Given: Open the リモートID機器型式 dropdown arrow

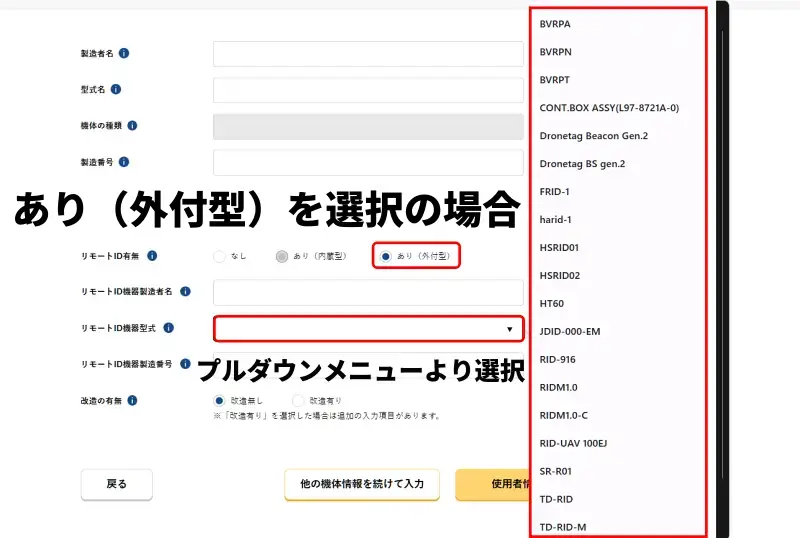Looking at the screenshot, I should (x=509, y=329).
